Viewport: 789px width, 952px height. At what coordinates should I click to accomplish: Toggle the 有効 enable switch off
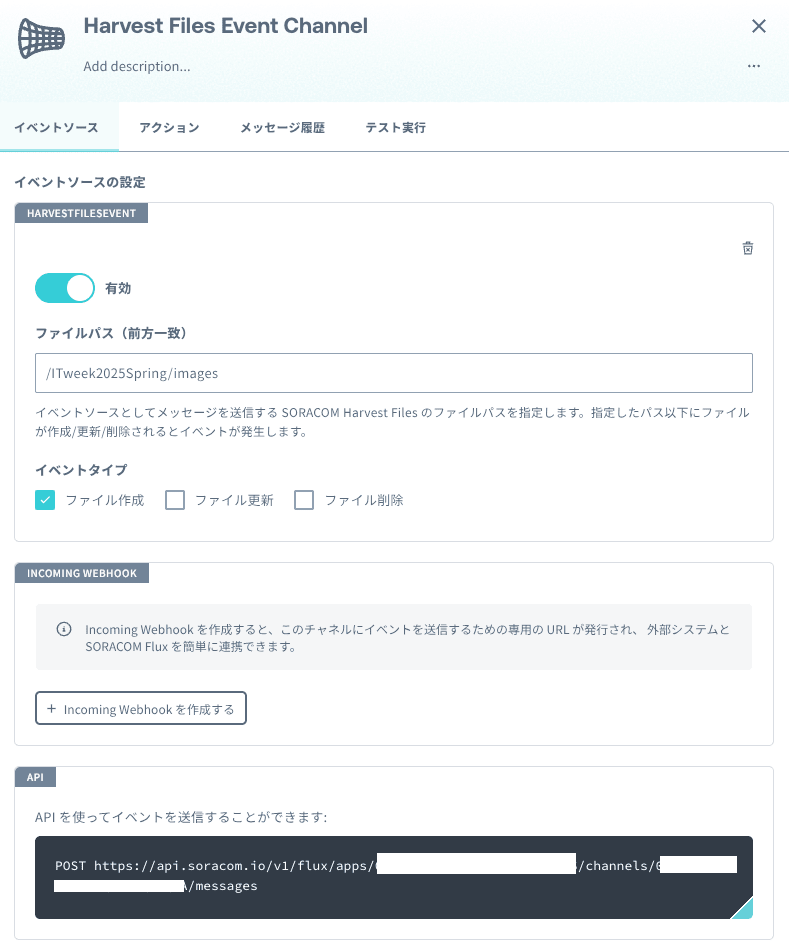pyautogui.click(x=65, y=288)
